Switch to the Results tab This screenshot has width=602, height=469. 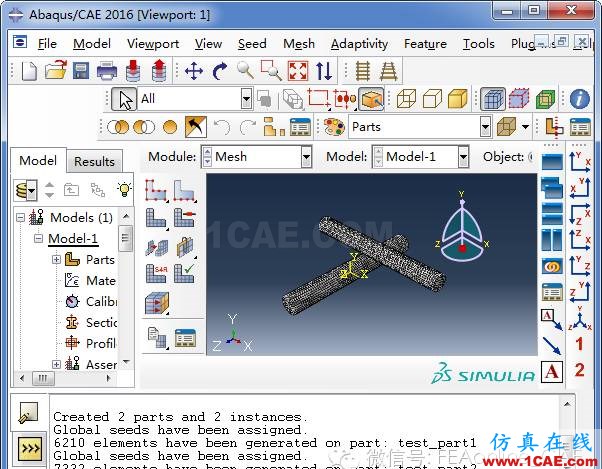click(x=94, y=161)
